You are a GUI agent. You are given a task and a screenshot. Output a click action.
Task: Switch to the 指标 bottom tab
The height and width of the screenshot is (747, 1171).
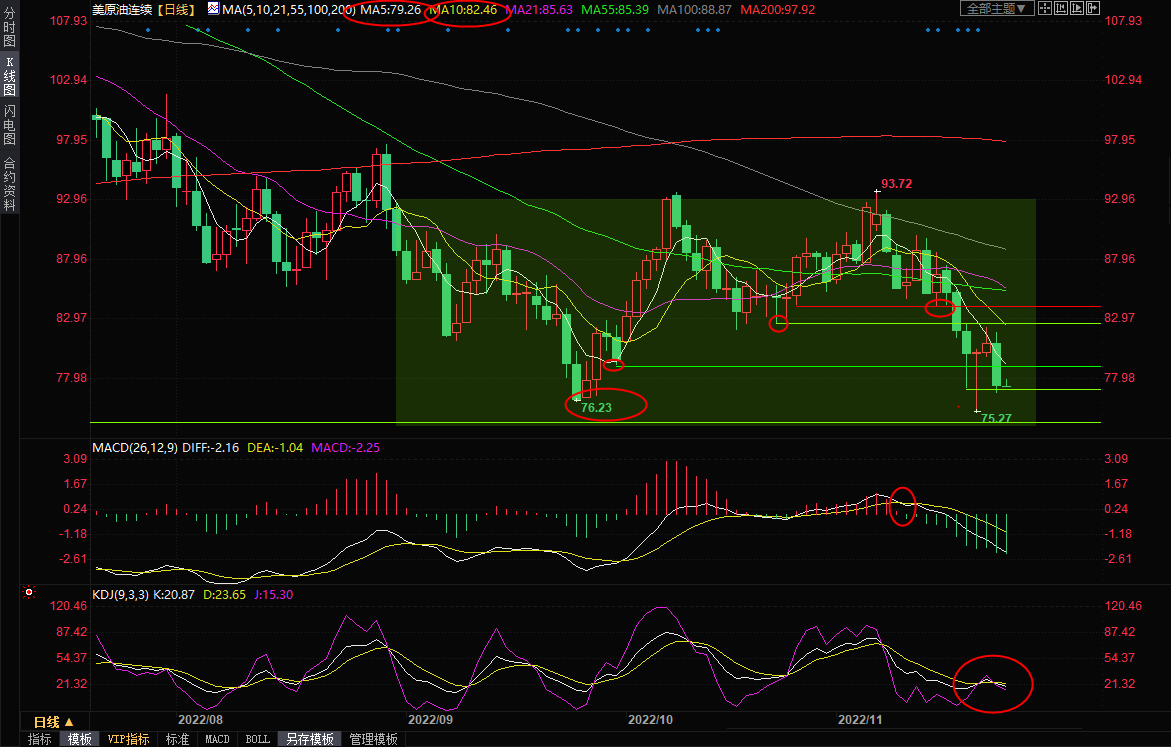[x=40, y=739]
